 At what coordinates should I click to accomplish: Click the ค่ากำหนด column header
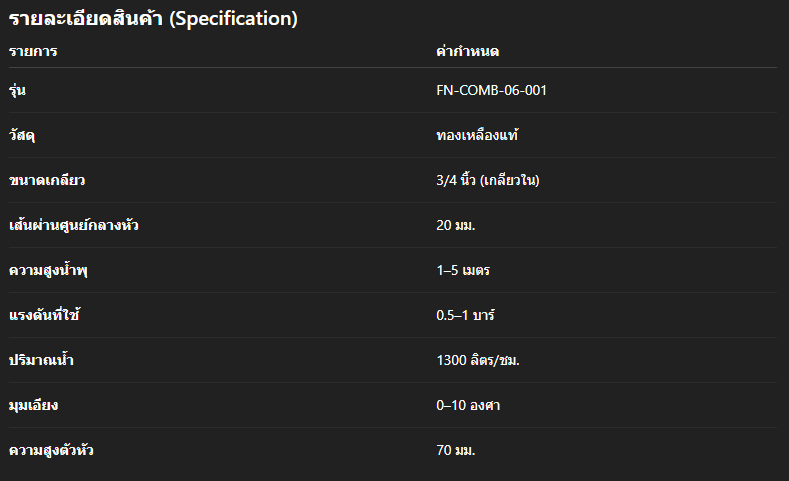(x=468, y=51)
